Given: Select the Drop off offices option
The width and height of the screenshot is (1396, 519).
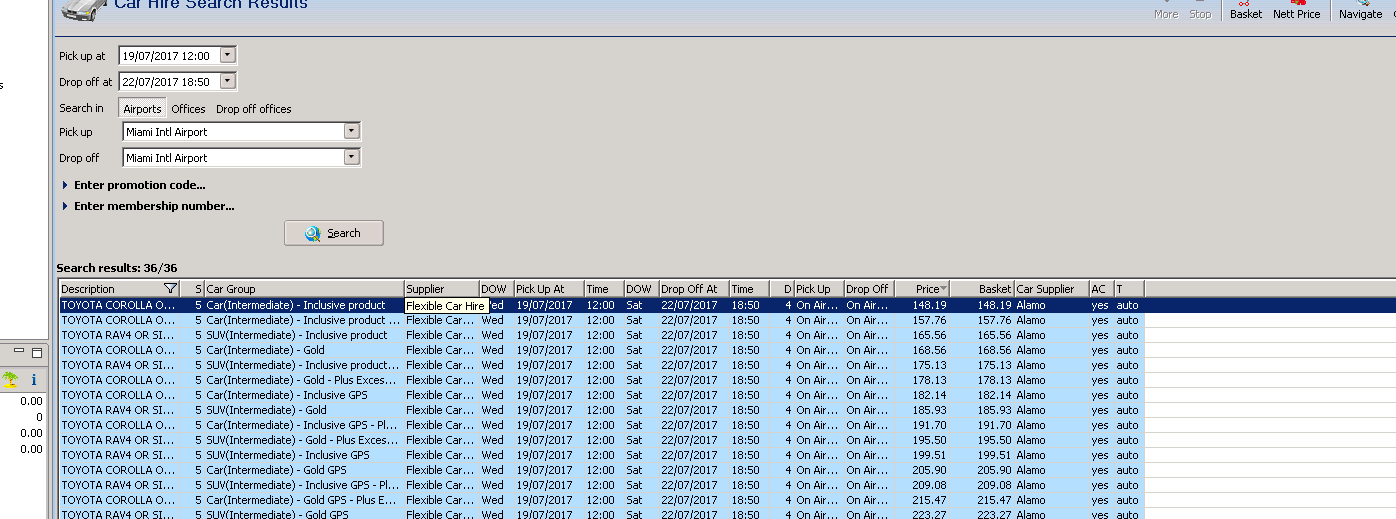Looking at the screenshot, I should [254, 109].
